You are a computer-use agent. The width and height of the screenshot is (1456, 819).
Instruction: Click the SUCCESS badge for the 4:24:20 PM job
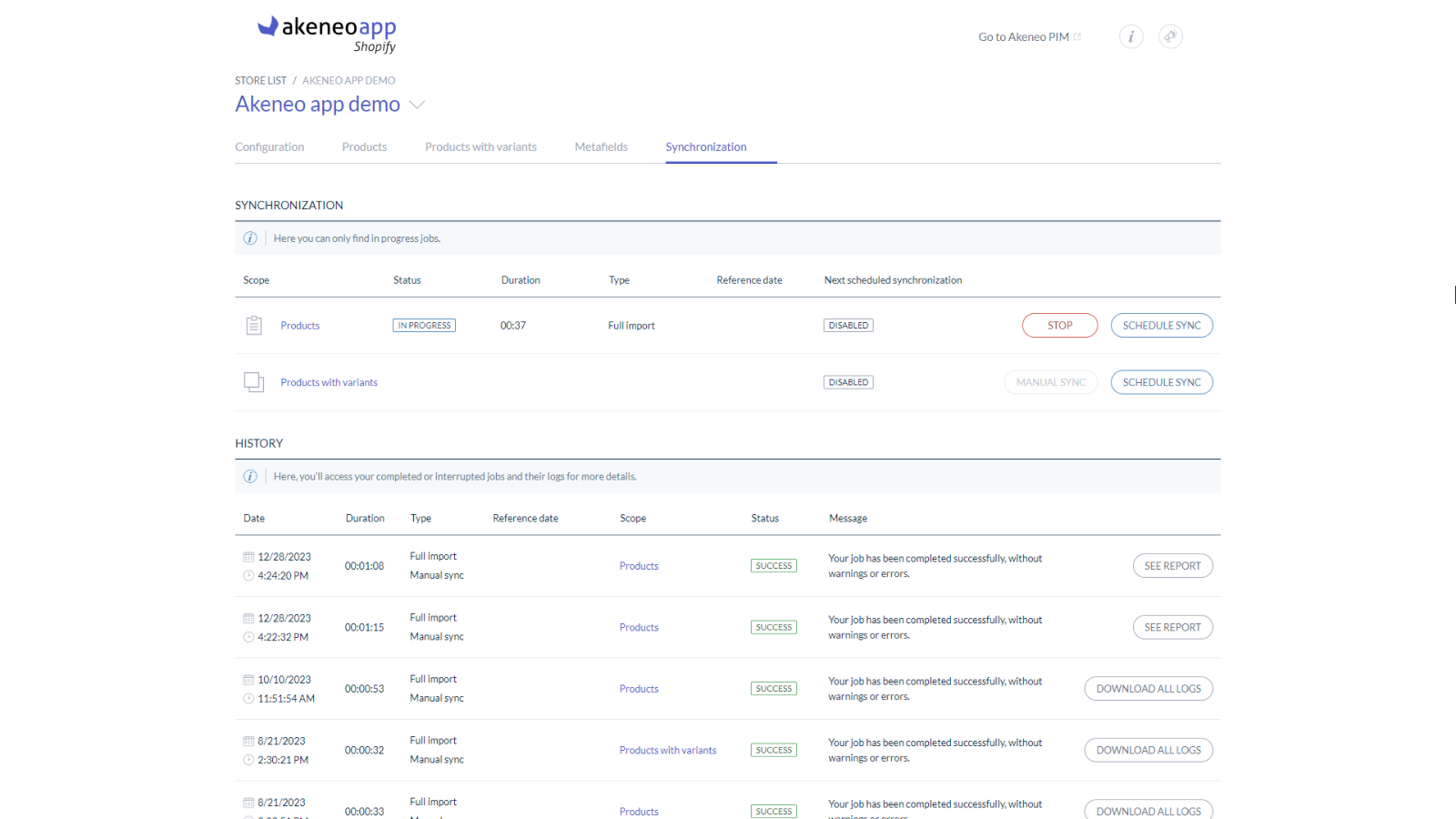773,566
